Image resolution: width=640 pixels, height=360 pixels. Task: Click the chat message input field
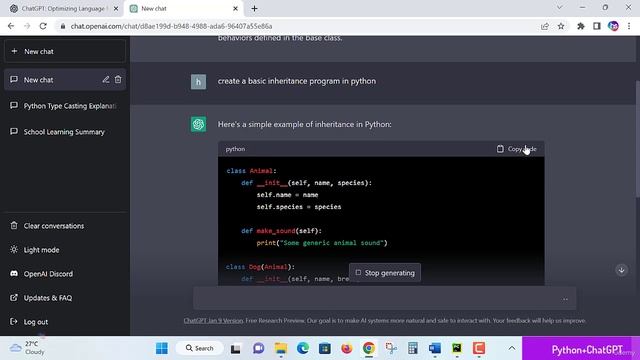click(x=384, y=299)
